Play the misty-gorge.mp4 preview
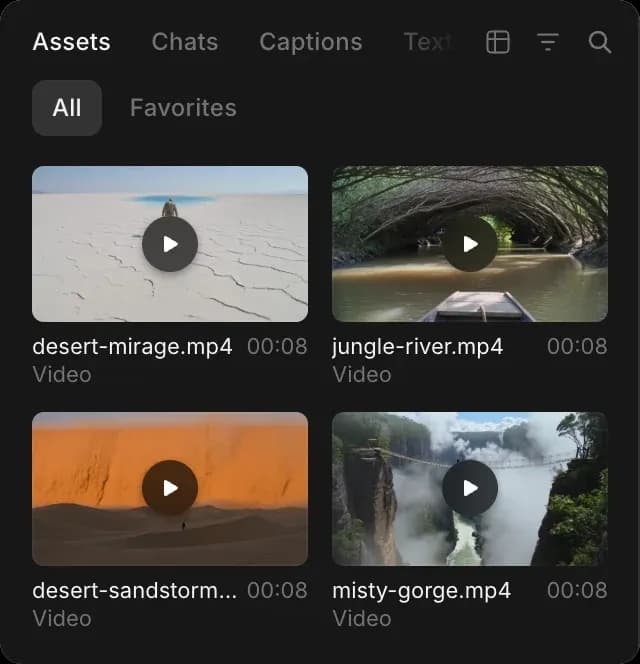The width and height of the screenshot is (640, 664). [470, 488]
